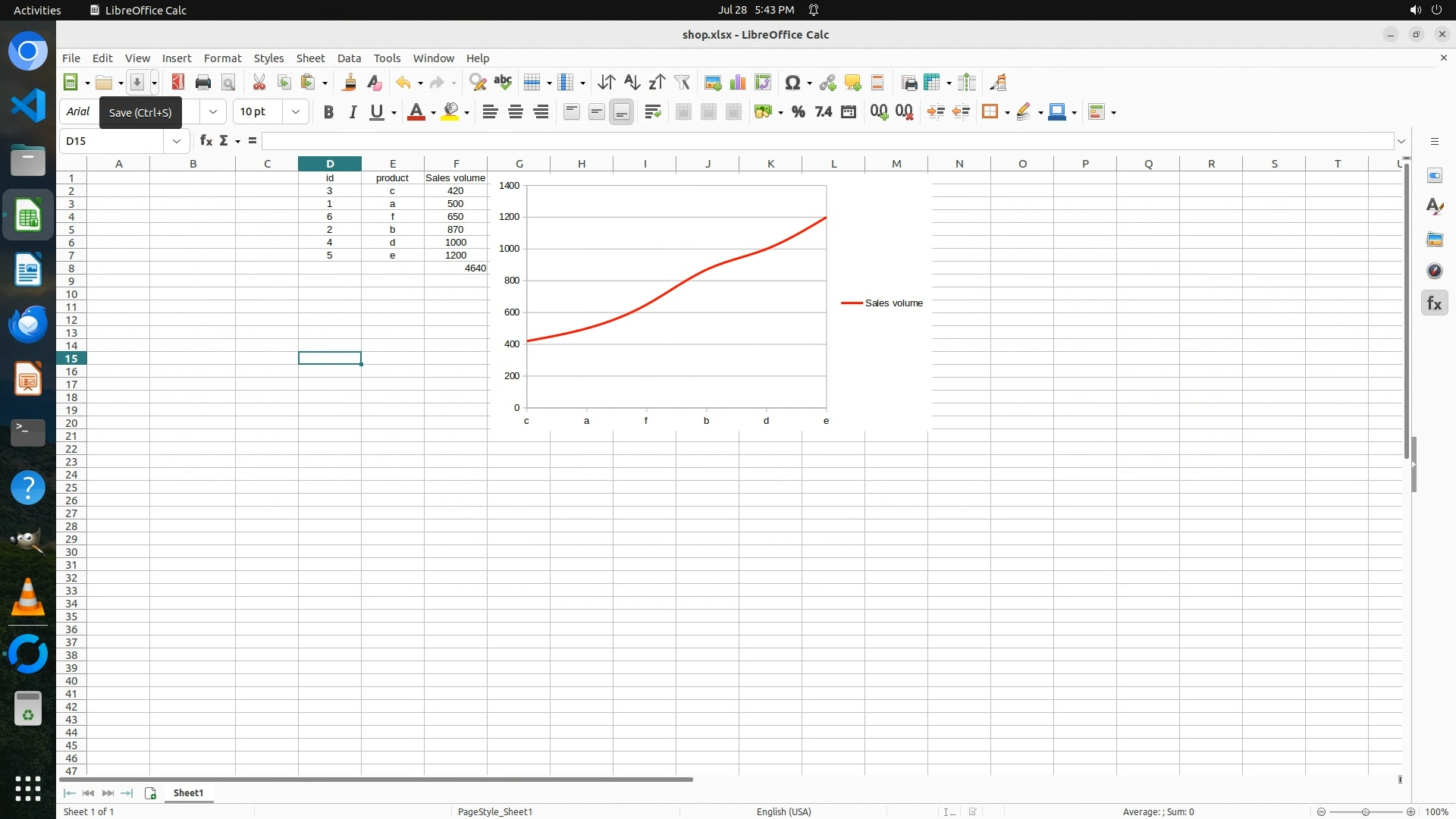Select the Sheet1 tab
1456x819 pixels.
pyautogui.click(x=188, y=792)
